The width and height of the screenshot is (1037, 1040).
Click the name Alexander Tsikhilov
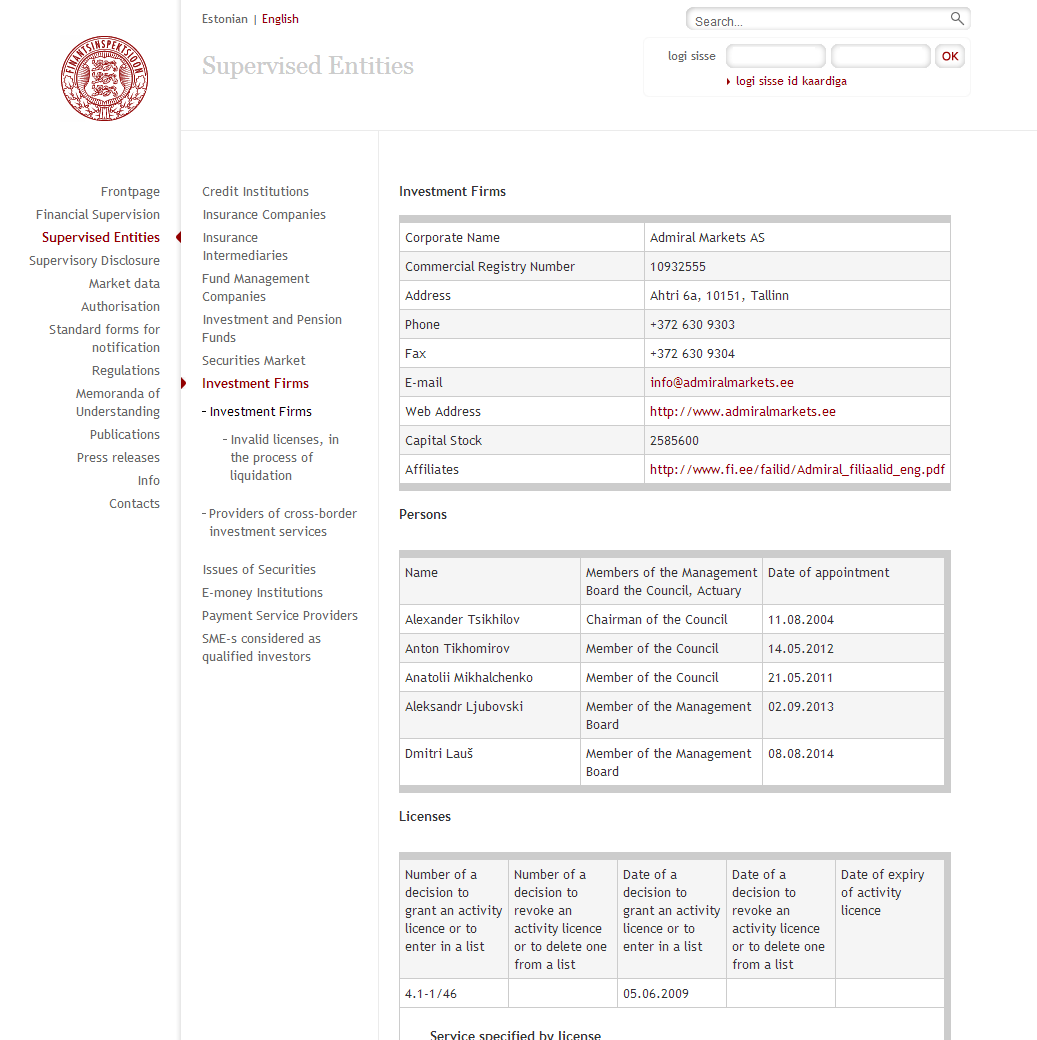(462, 619)
